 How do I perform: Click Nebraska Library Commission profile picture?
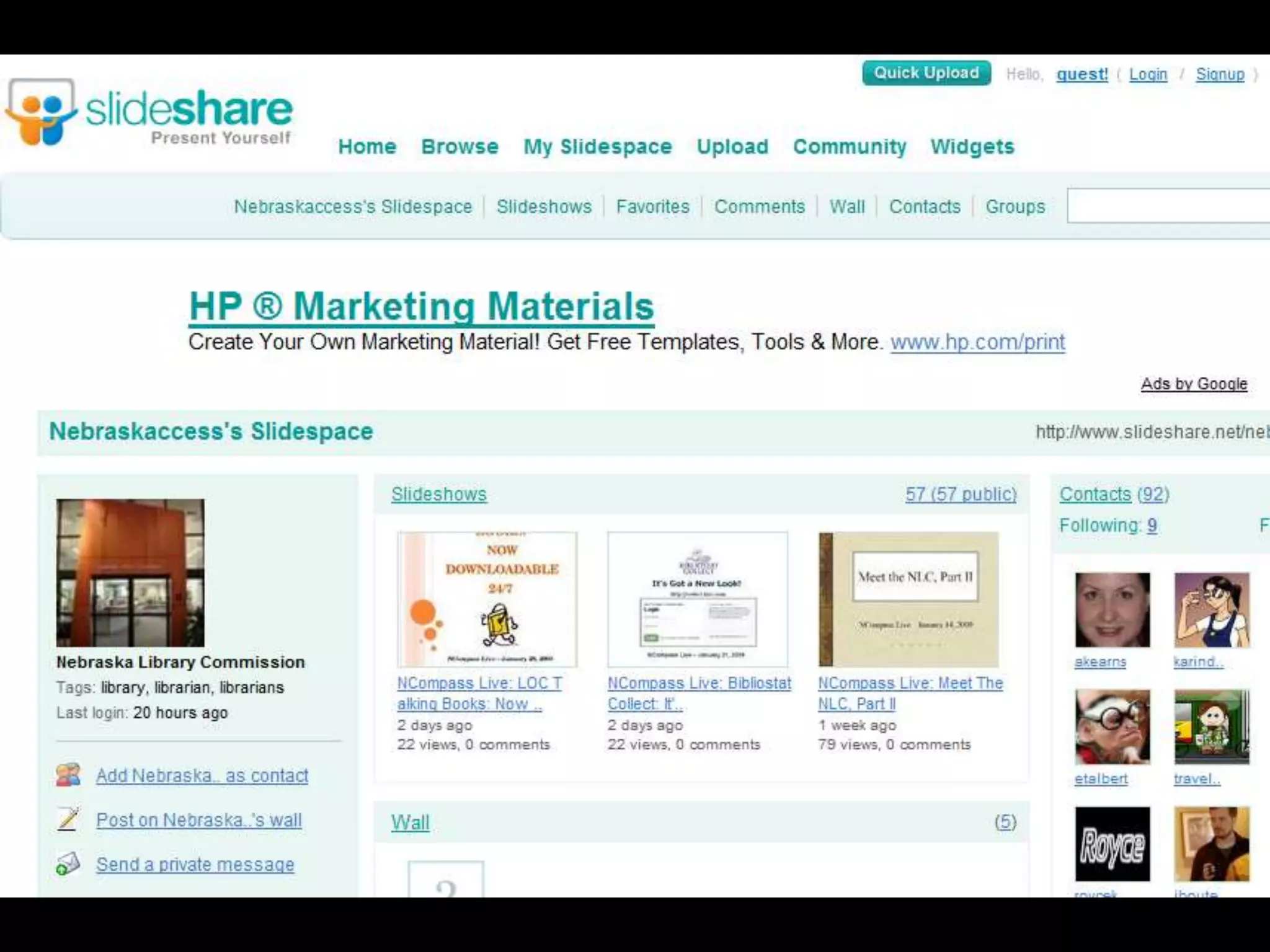coord(130,573)
